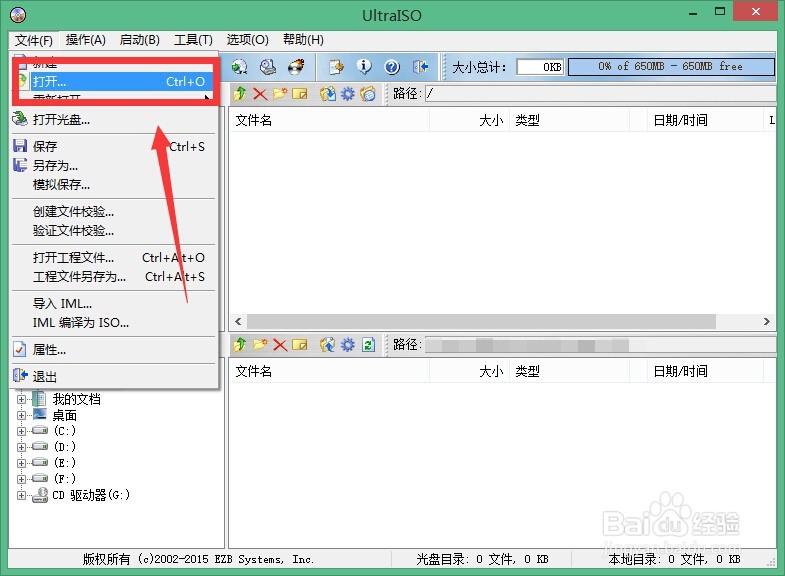This screenshot has width=785, height=576.
Task: Expand the (D:) drive node
Action: pos(21,447)
